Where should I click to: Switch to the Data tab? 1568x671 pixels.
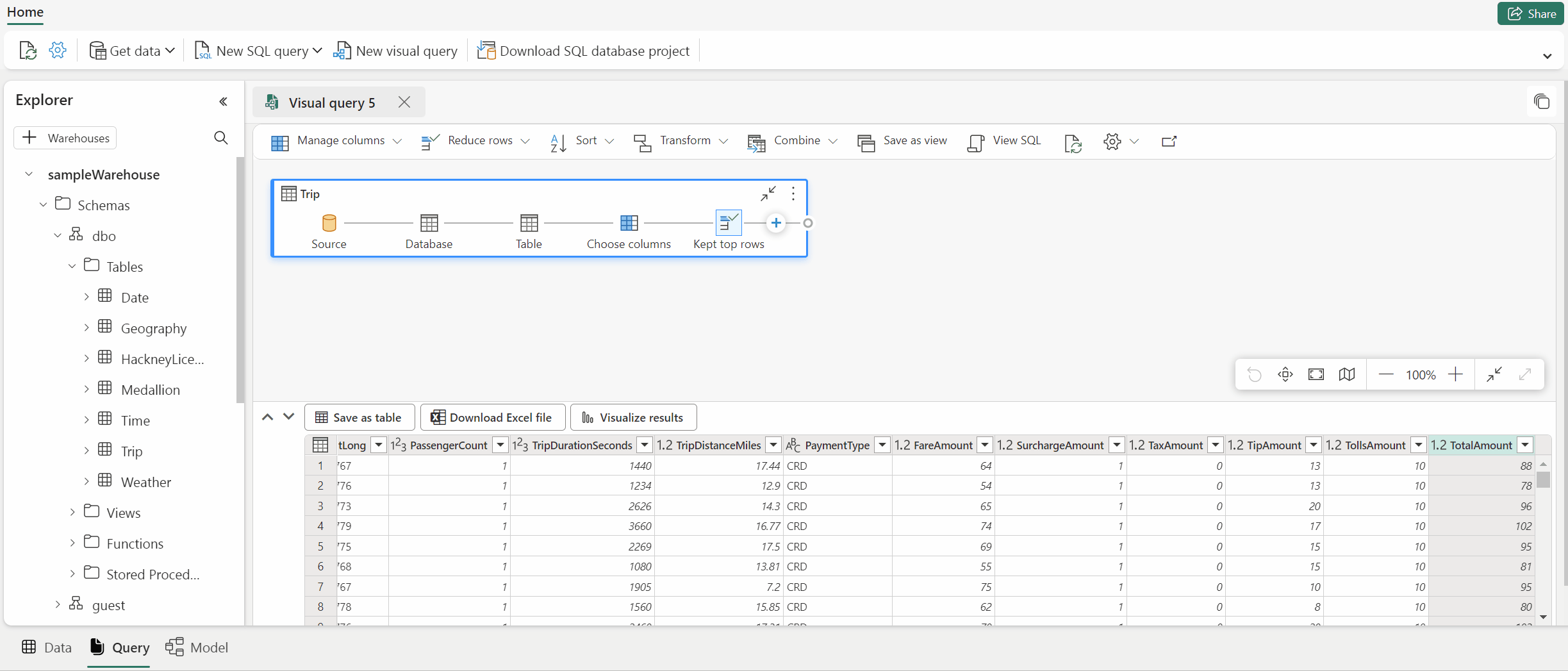pyautogui.click(x=45, y=647)
